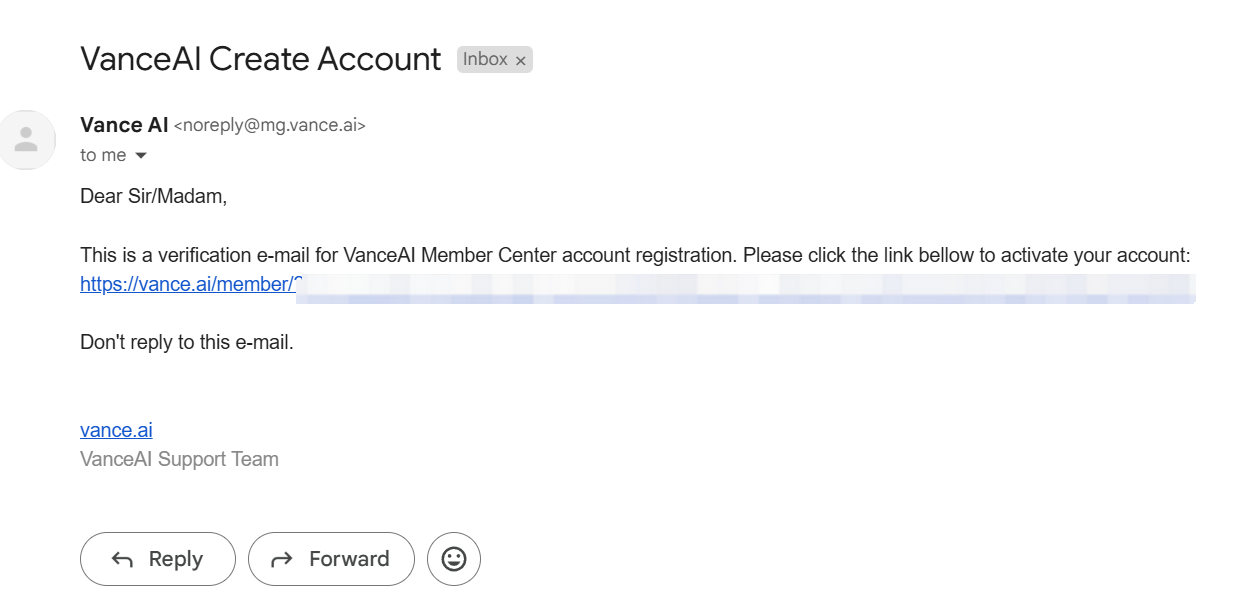Add an emoji reaction to the email

coord(454,559)
